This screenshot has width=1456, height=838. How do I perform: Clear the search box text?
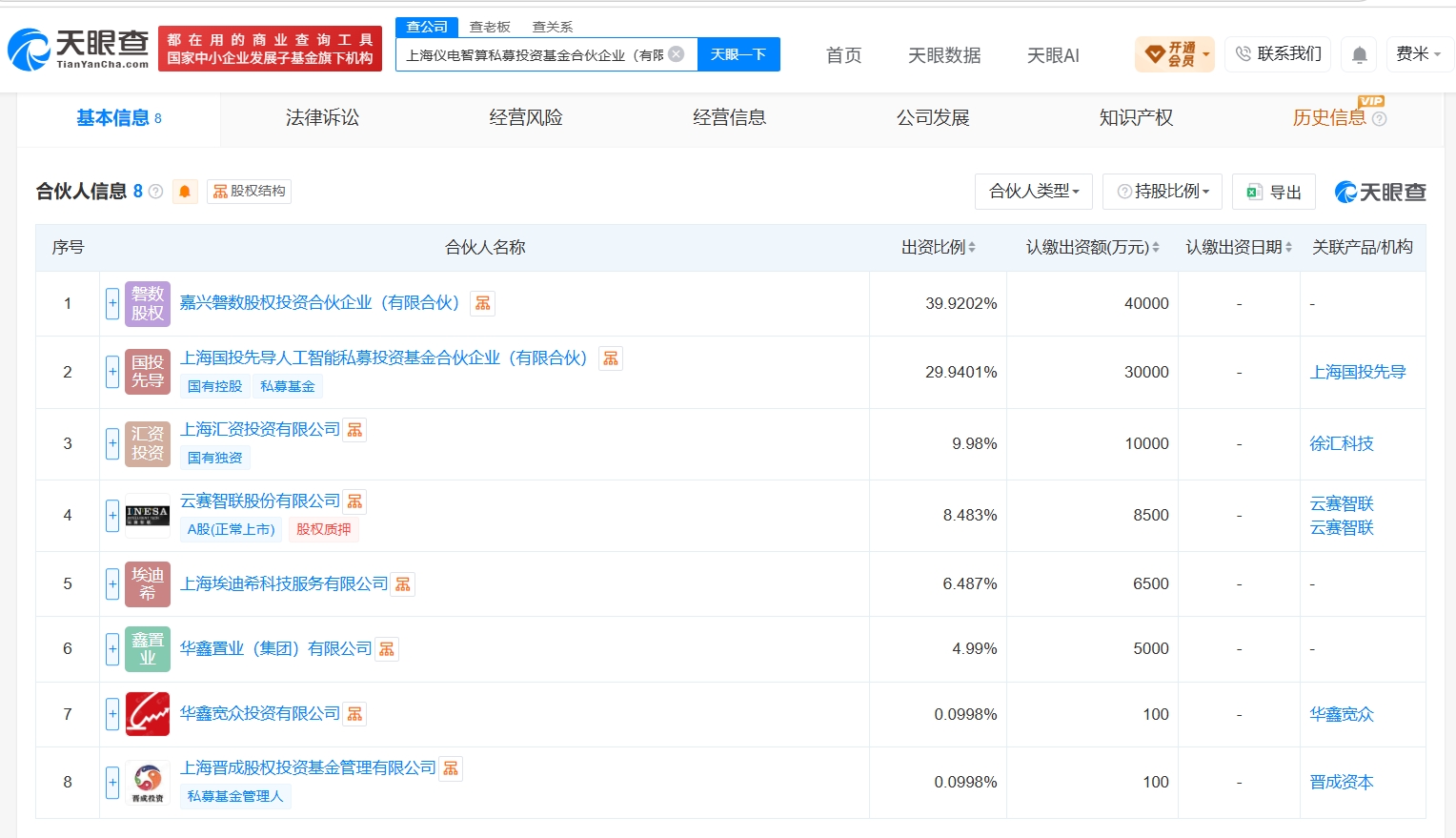coord(677,54)
